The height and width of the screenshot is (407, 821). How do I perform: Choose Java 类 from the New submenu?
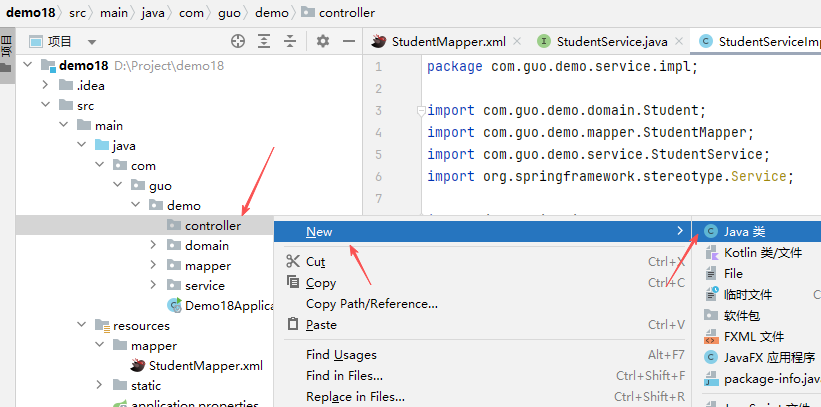tap(744, 231)
